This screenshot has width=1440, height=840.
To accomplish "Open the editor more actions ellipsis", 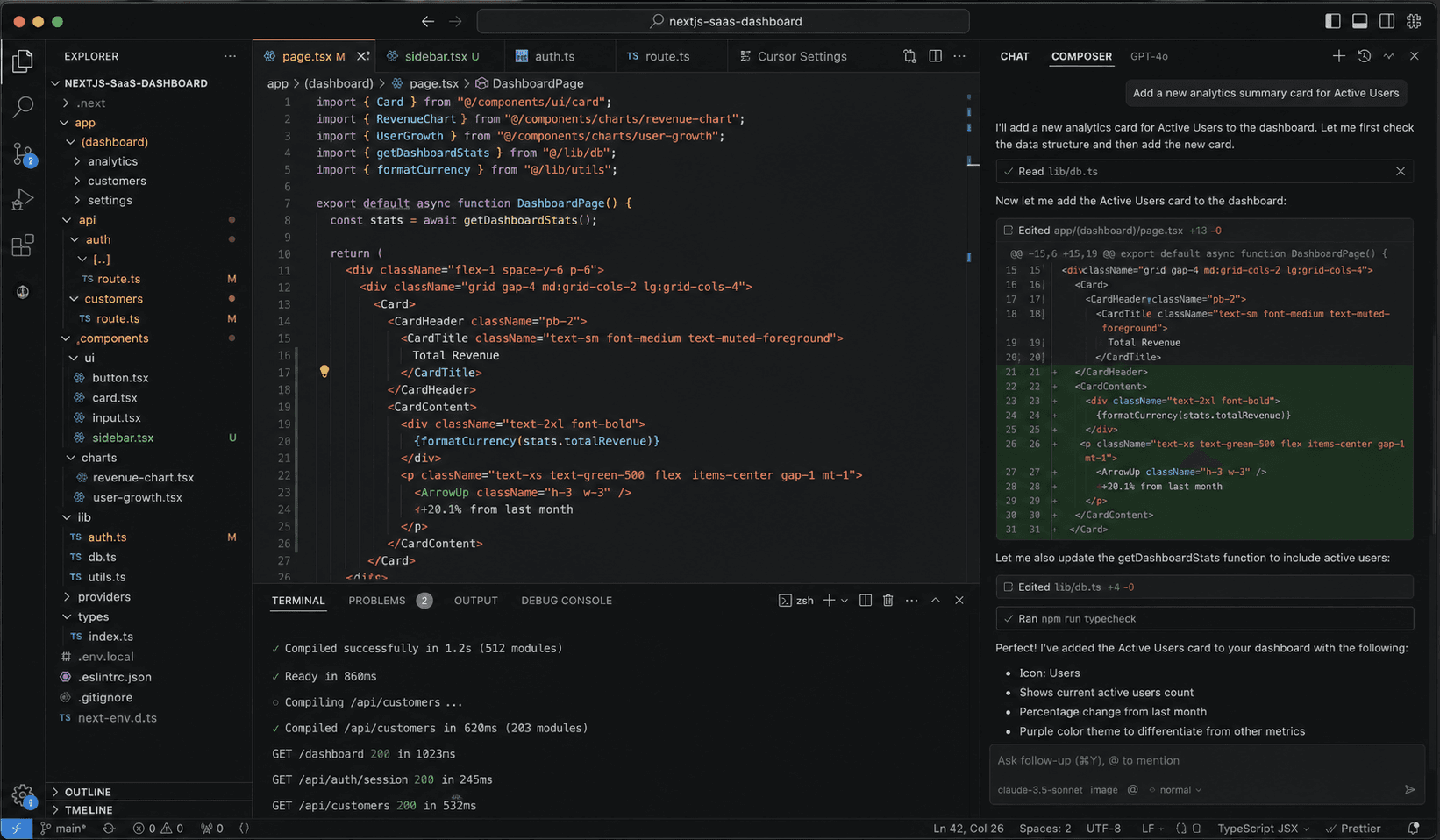I will tap(959, 56).
